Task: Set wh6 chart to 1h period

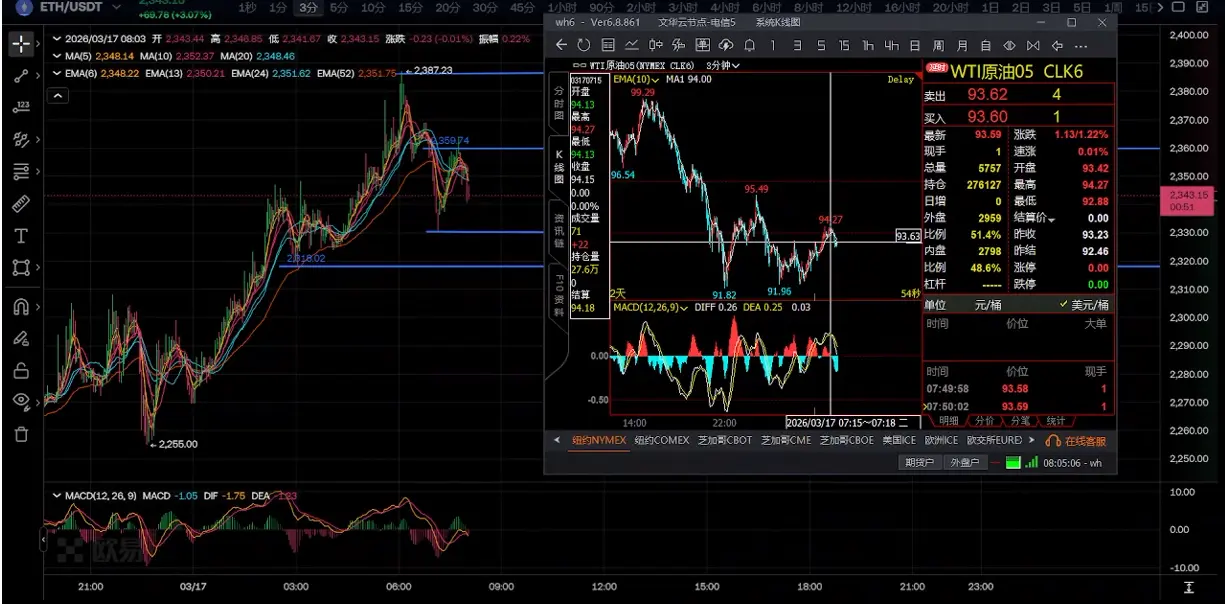Action: (x=868, y=45)
